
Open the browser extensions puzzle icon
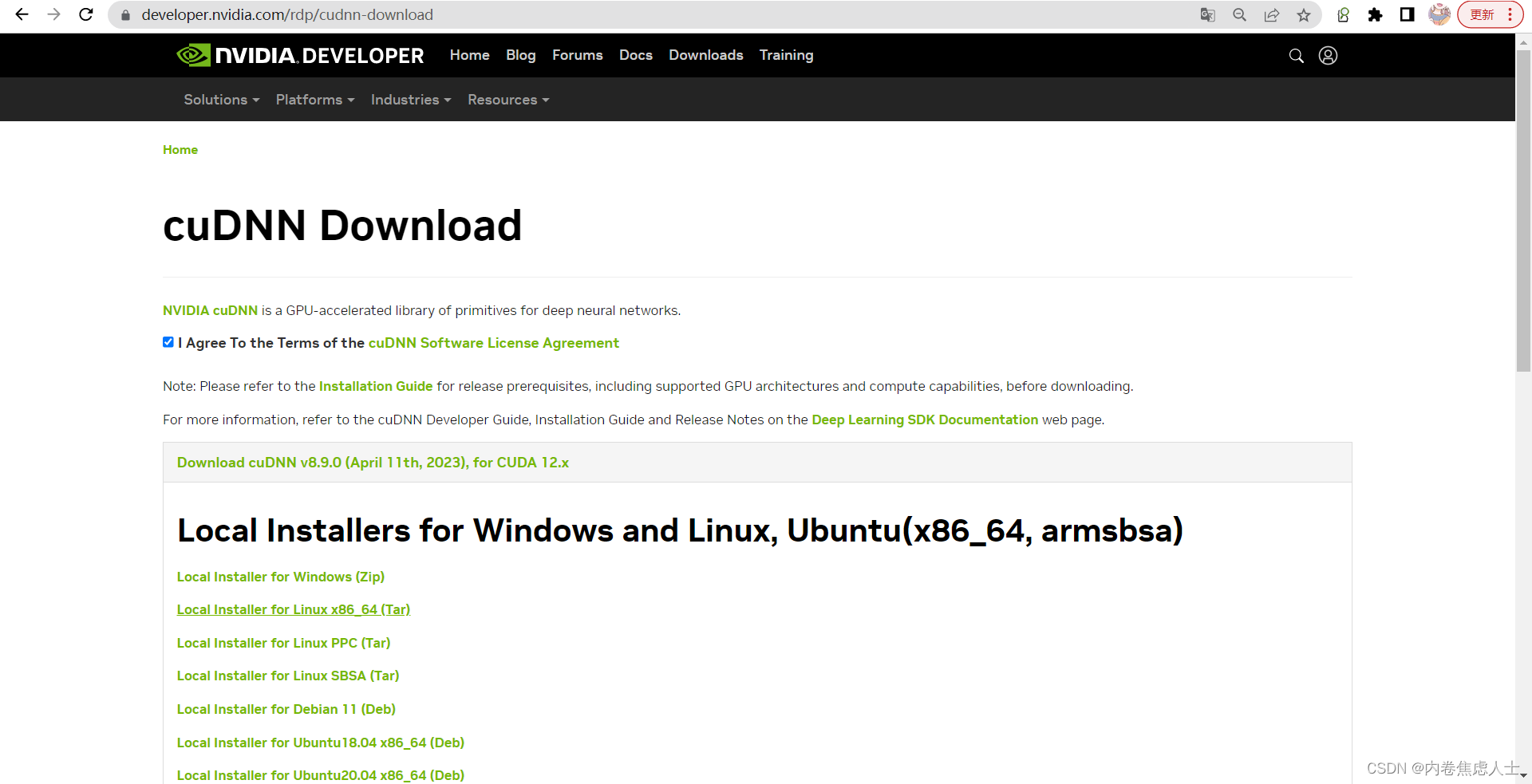pos(1376,14)
